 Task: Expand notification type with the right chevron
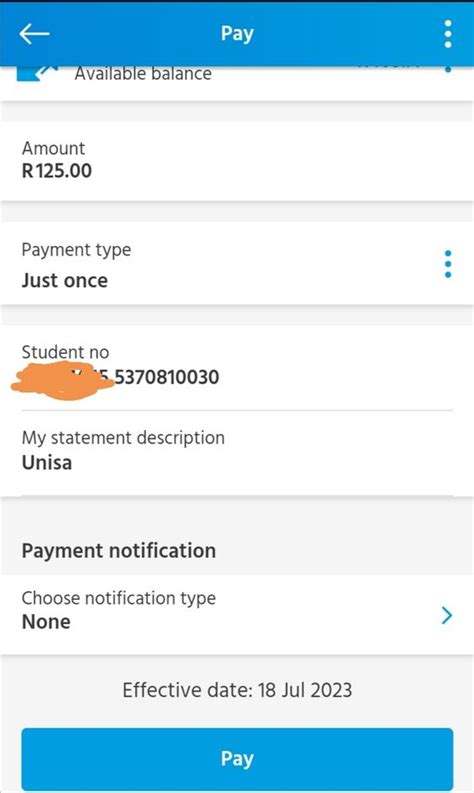[446, 615]
